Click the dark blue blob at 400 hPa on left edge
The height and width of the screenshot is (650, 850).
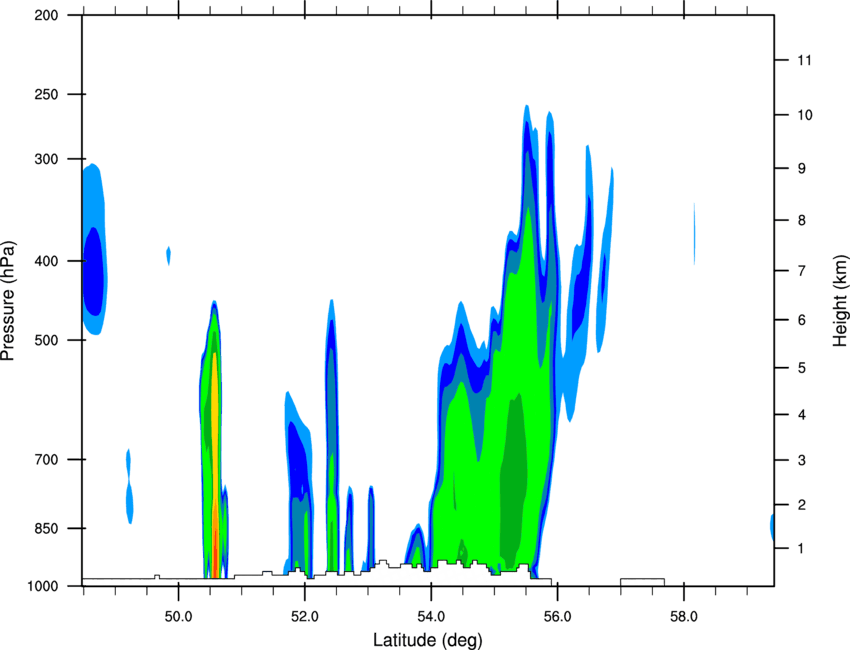[94, 271]
